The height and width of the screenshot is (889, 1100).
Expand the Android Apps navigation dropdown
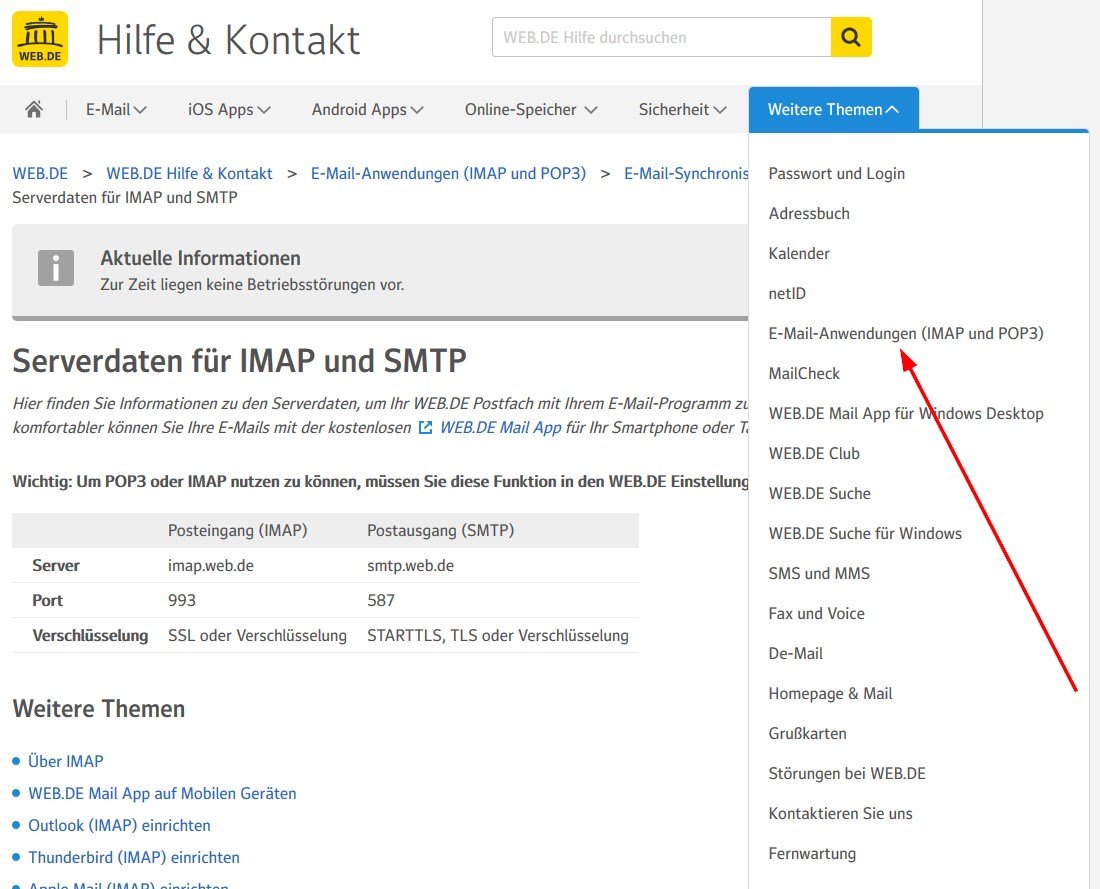[x=367, y=109]
